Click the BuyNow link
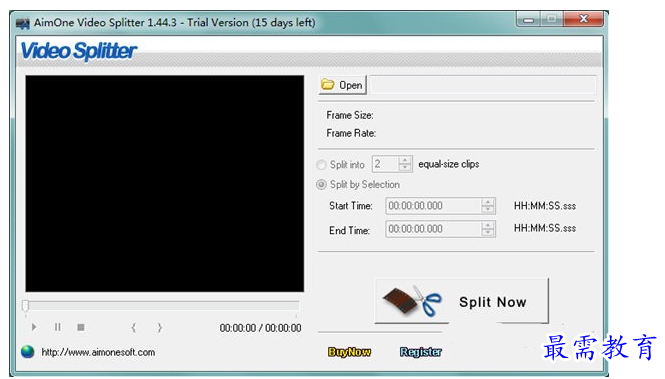Image resolution: width=665 pixels, height=379 pixels. 349,352
